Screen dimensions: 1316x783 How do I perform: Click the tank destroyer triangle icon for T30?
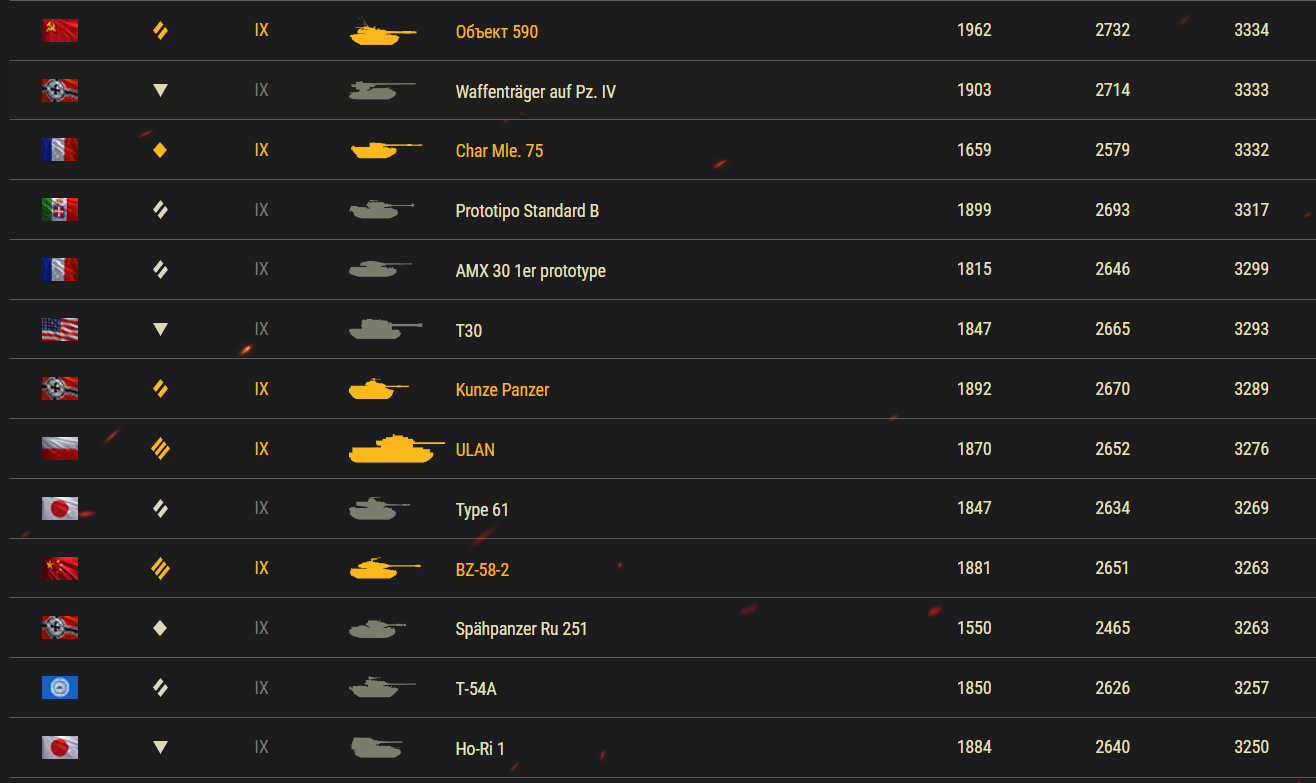(160, 329)
